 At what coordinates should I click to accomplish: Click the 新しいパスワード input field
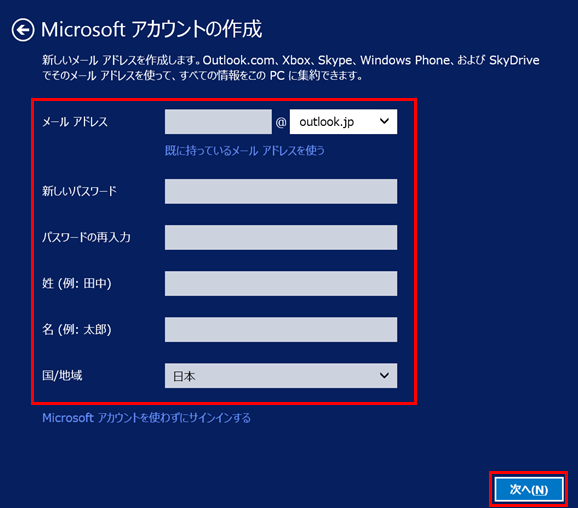click(x=281, y=191)
